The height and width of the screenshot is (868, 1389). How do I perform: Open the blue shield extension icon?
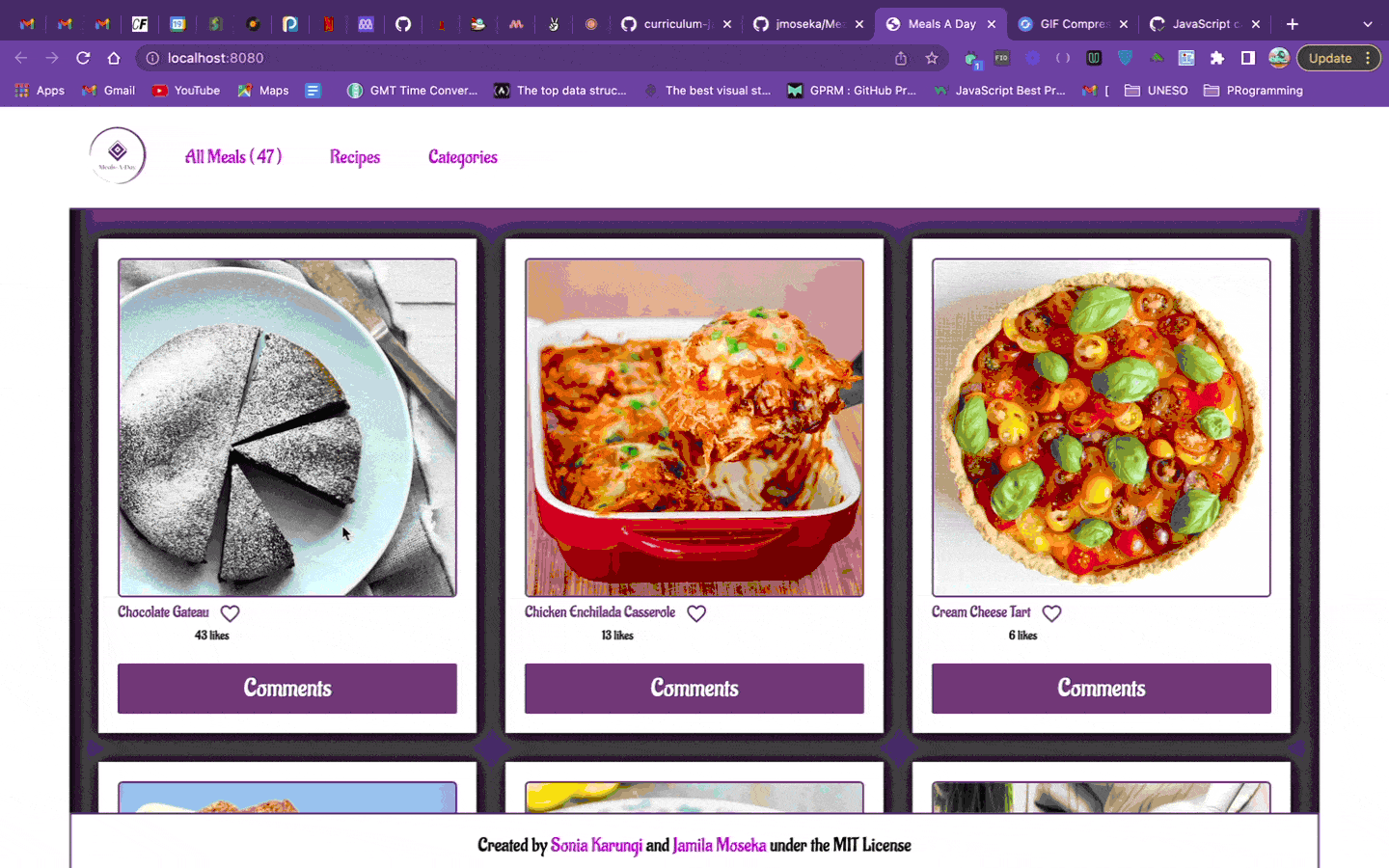1125,58
